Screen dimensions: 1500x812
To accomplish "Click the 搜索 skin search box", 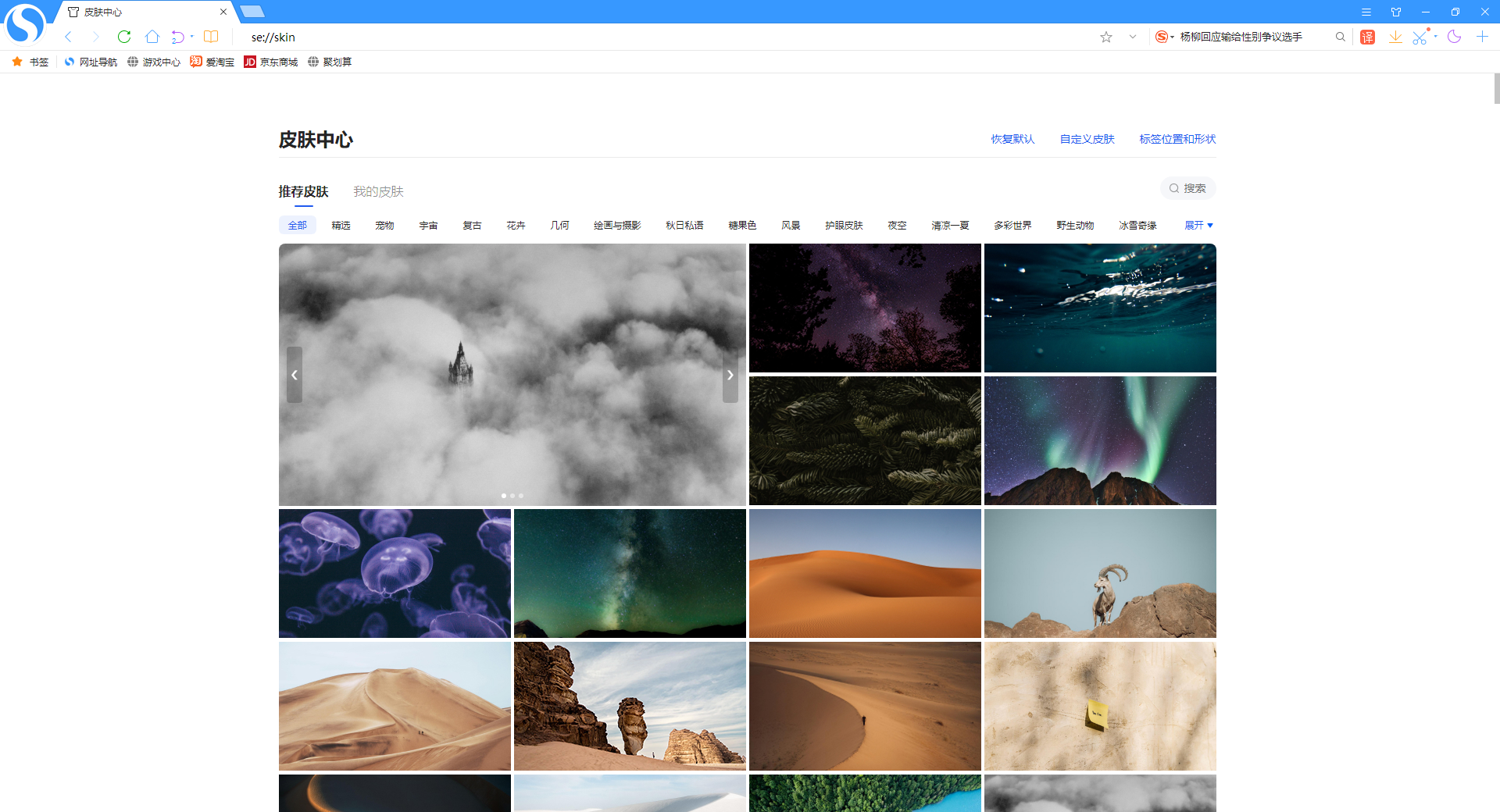I will click(1187, 188).
